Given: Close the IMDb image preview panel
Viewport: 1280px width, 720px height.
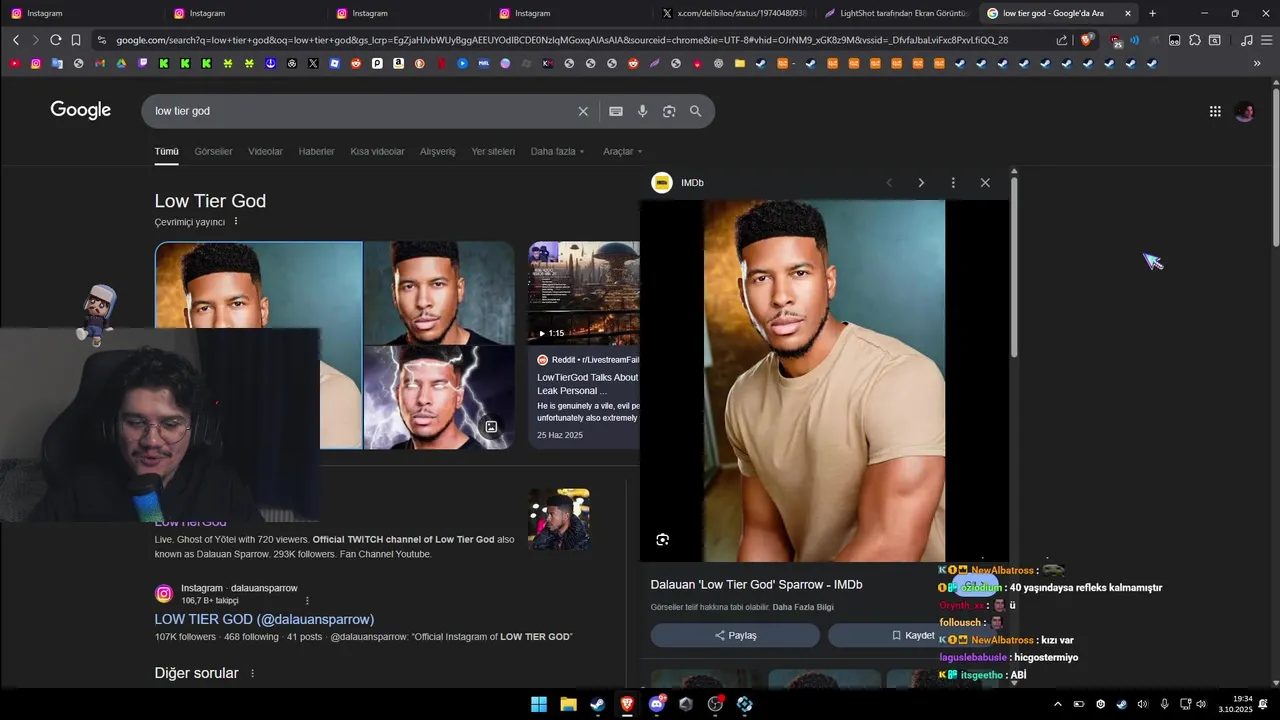Looking at the screenshot, I should (x=985, y=183).
